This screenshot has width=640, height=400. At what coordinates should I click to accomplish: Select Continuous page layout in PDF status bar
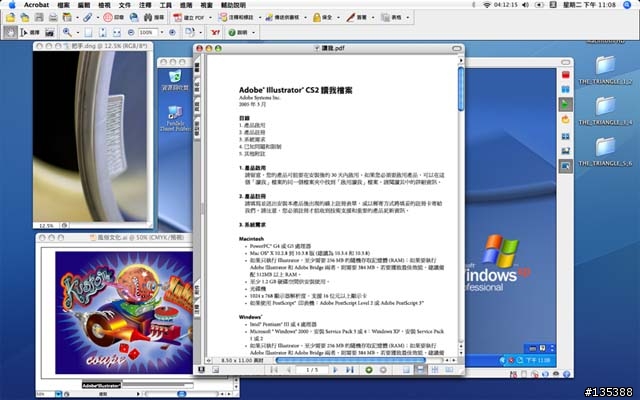tap(420, 370)
